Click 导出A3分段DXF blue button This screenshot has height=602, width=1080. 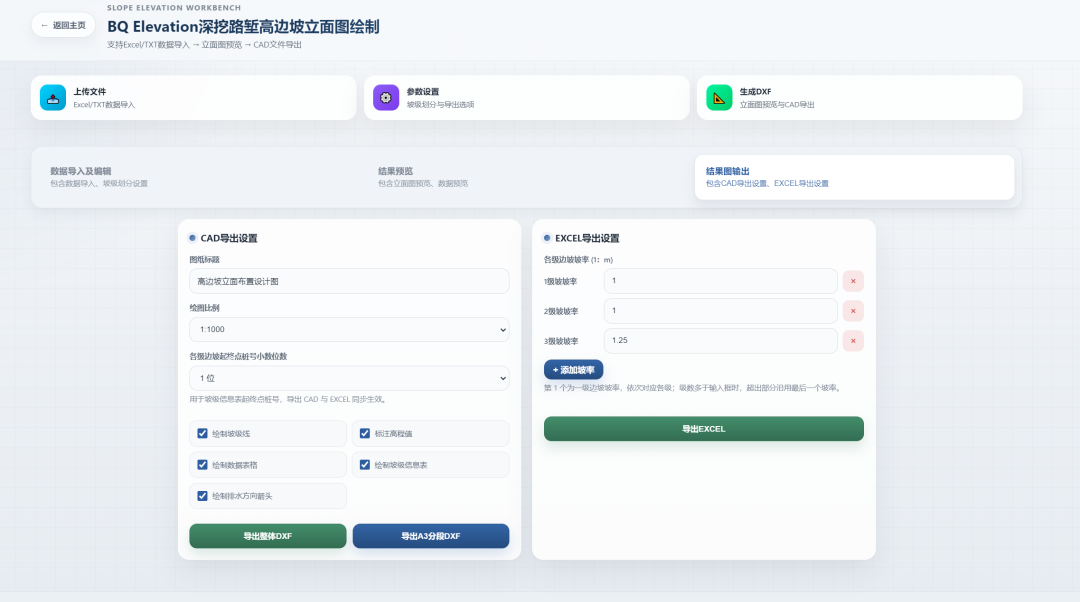(431, 536)
